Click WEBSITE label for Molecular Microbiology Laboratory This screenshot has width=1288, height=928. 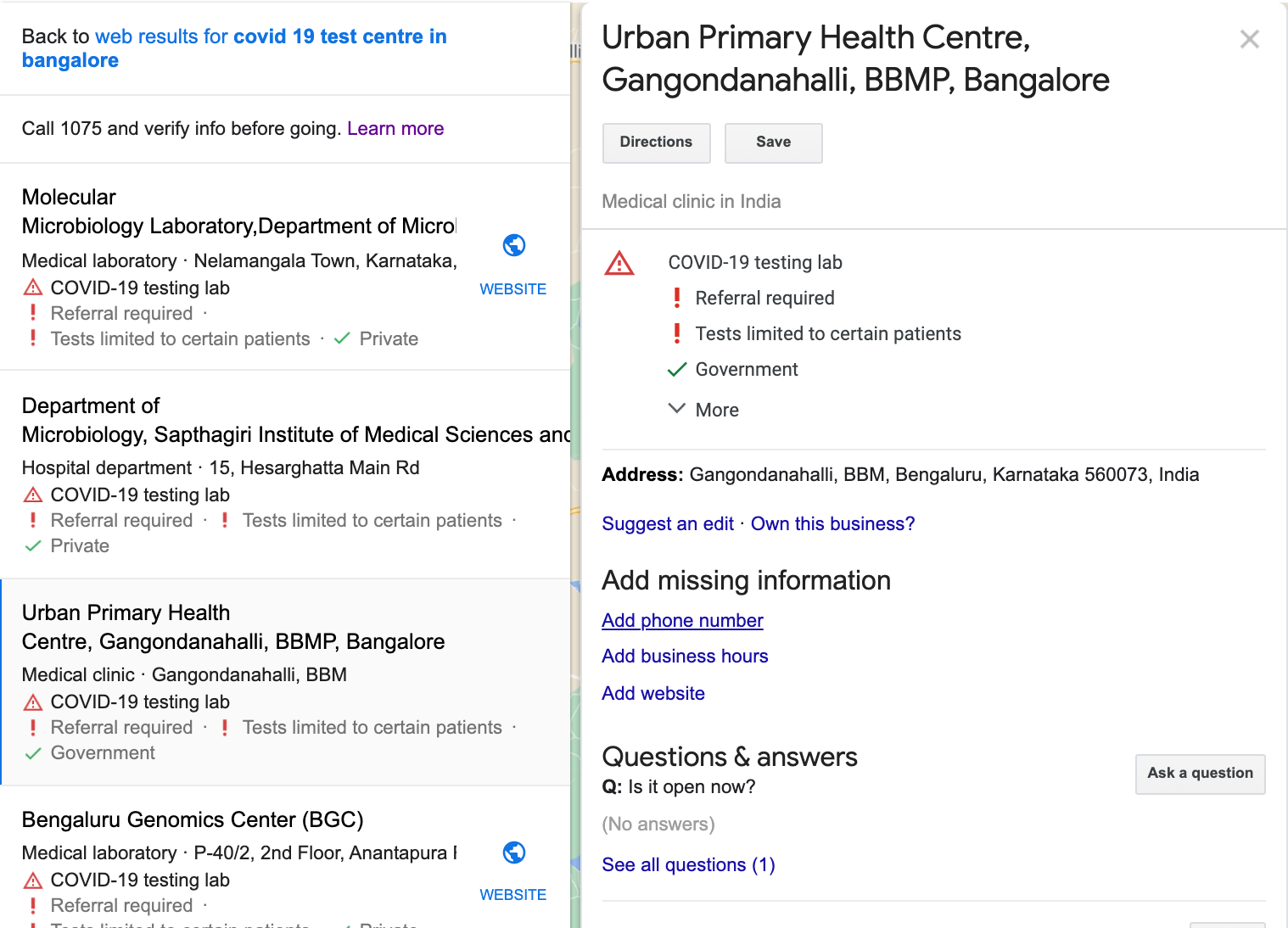point(512,289)
